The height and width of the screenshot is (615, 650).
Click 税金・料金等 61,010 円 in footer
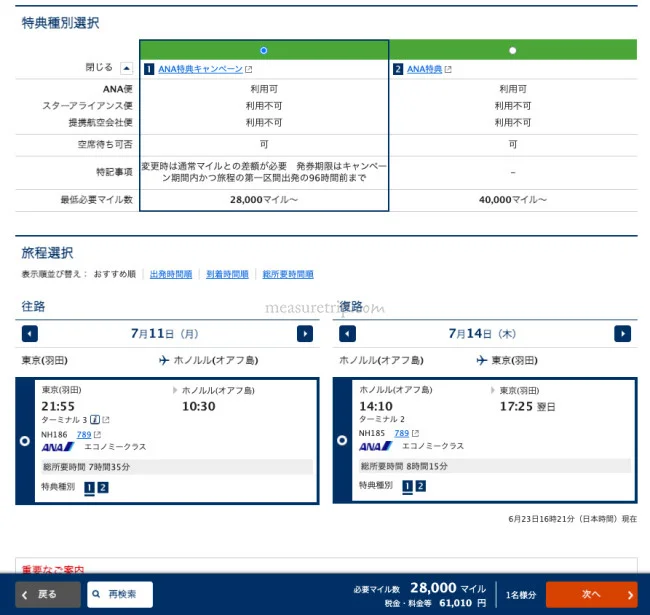click(x=435, y=603)
